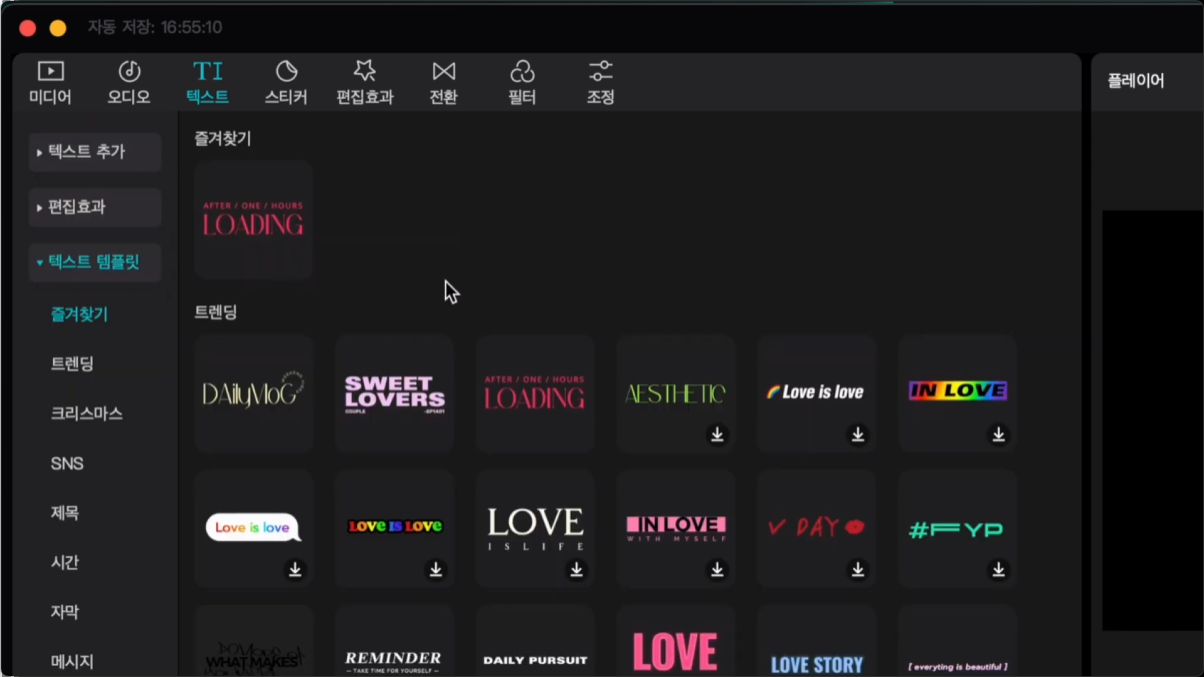Choose the pink LOVE template thumbnail
This screenshot has height=677, width=1204.
coord(676,641)
